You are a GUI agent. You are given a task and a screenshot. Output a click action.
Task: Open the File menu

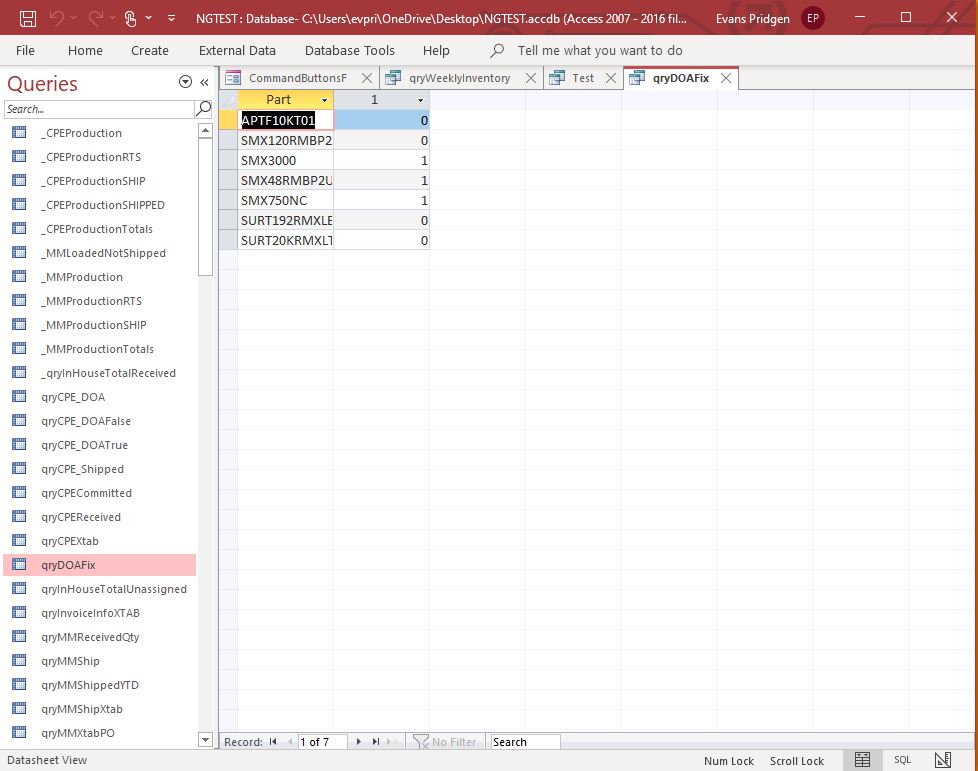25,51
